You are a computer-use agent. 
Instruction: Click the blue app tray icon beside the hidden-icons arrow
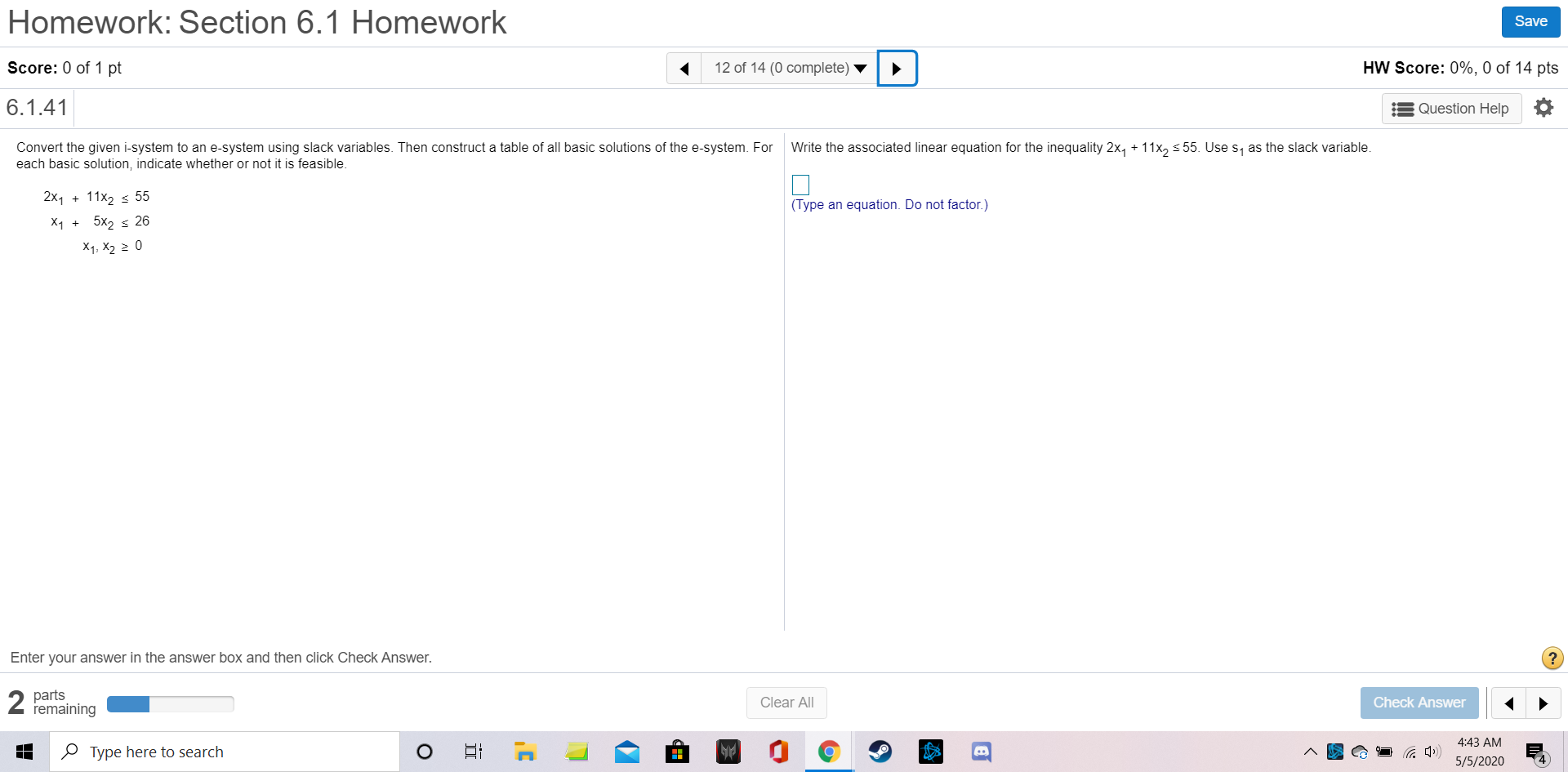pos(1335,752)
